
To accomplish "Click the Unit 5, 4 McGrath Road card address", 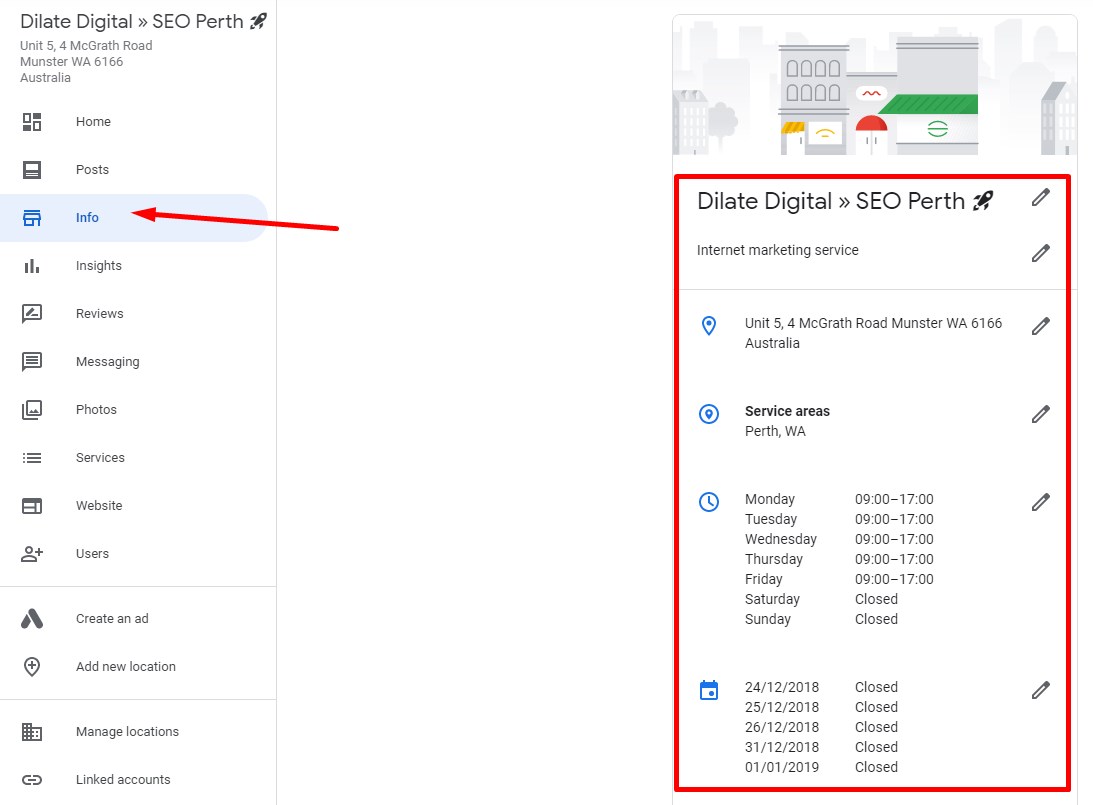I will pyautogui.click(x=873, y=333).
